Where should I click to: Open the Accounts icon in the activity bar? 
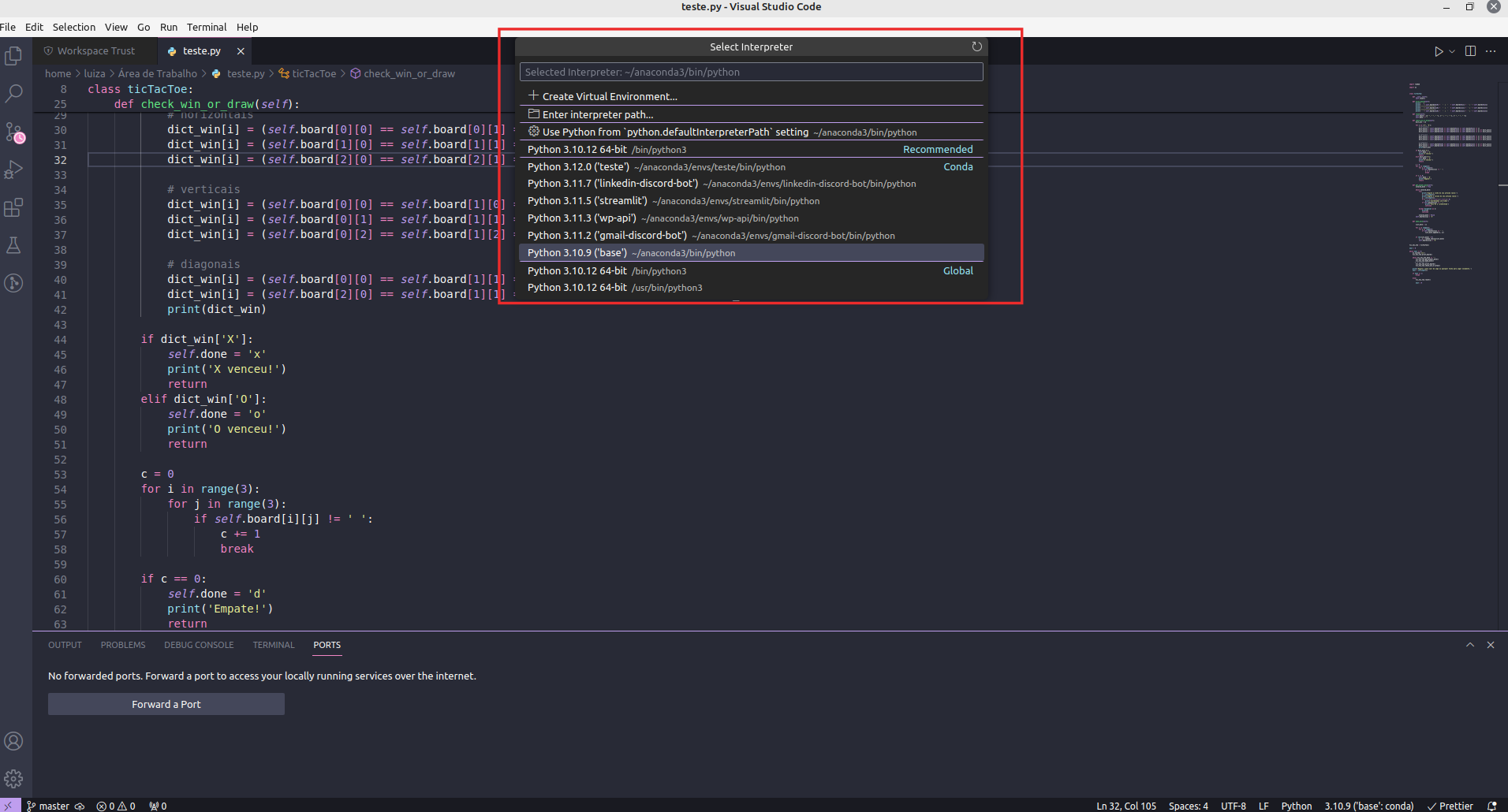click(14, 741)
